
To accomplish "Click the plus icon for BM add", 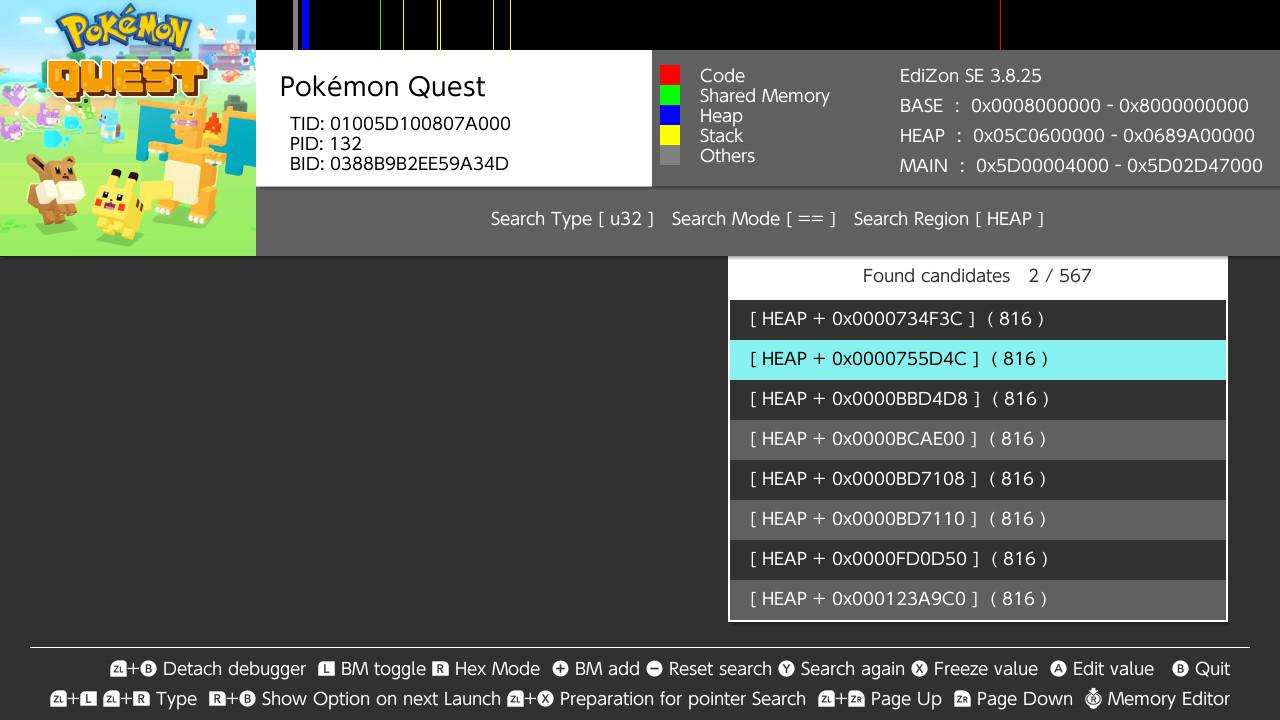I will [560, 669].
